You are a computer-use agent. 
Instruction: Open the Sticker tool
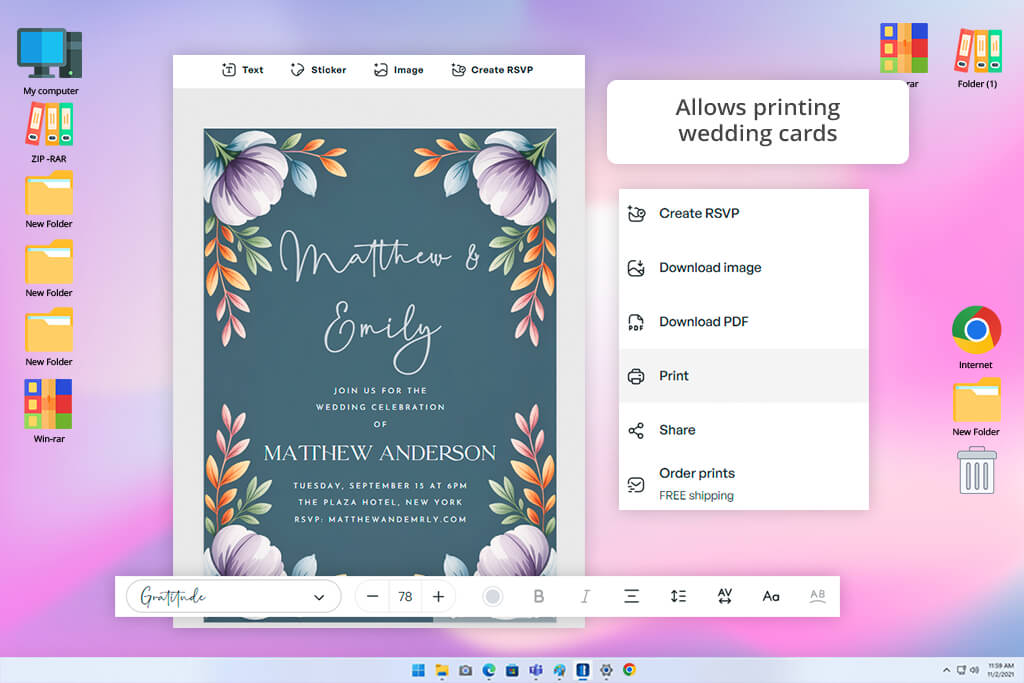318,70
